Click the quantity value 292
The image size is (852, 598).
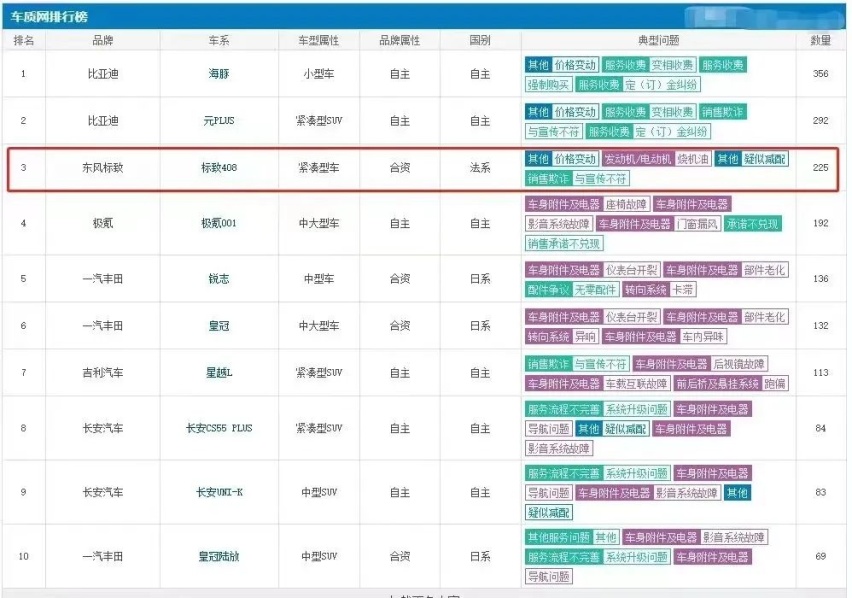820,120
